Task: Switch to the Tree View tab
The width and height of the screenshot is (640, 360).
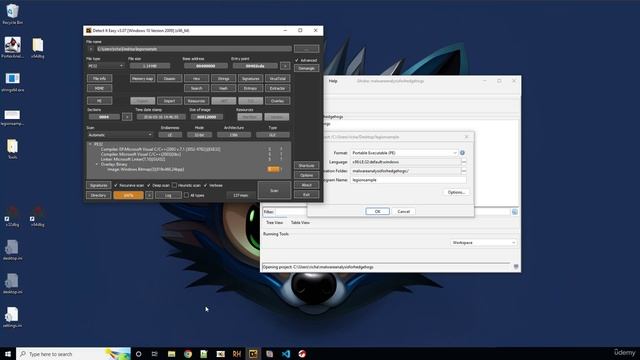Action: click(x=274, y=222)
